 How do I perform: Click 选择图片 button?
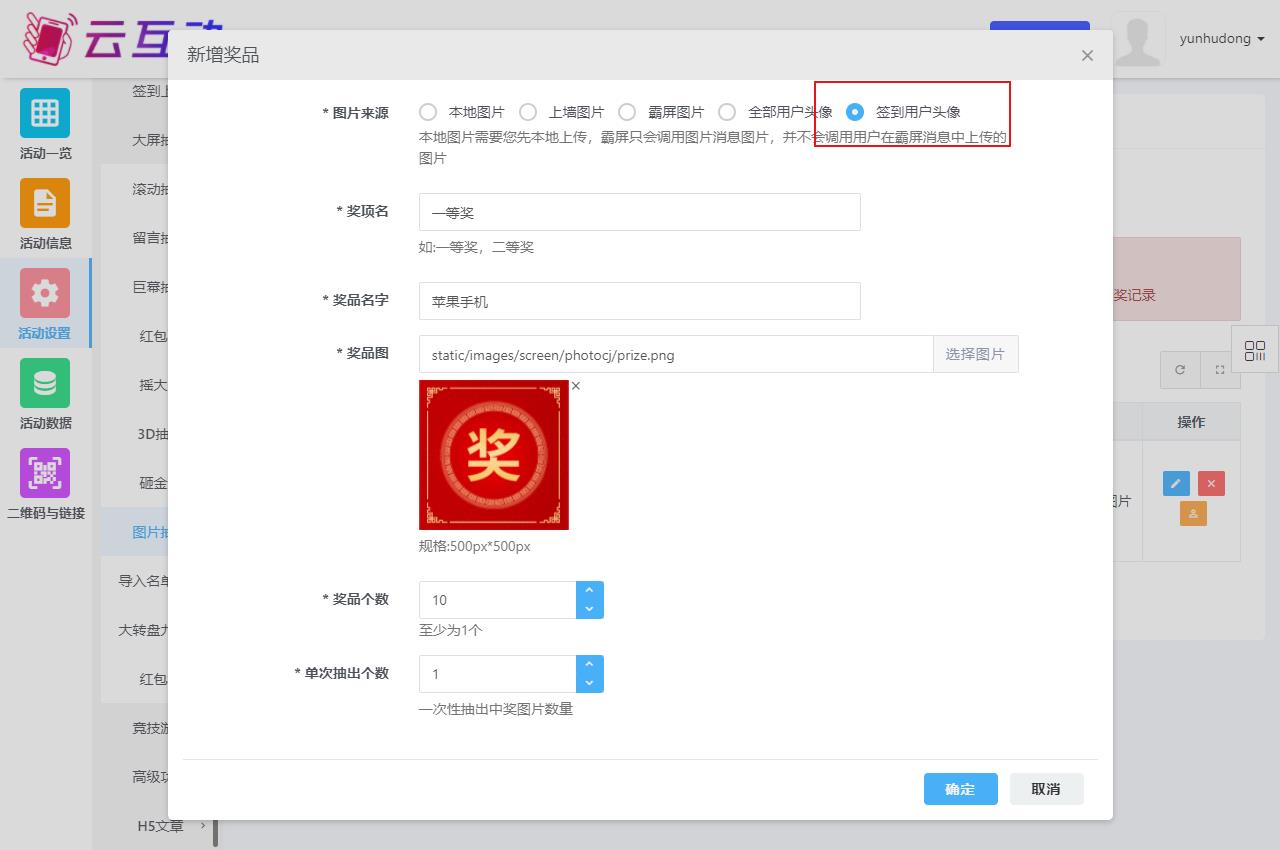click(975, 354)
